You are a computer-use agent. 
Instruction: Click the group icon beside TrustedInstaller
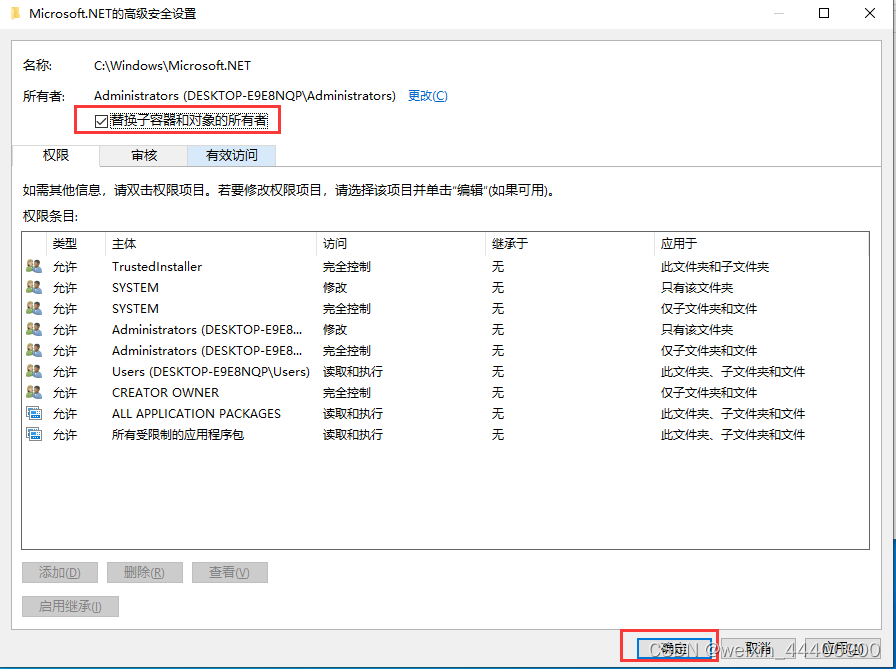click(x=34, y=266)
